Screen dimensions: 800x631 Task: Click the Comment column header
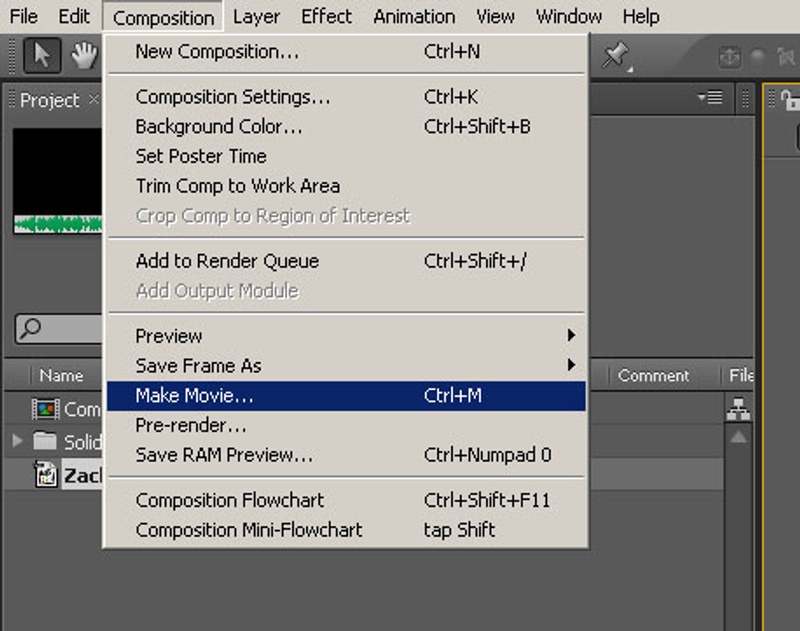pos(653,376)
